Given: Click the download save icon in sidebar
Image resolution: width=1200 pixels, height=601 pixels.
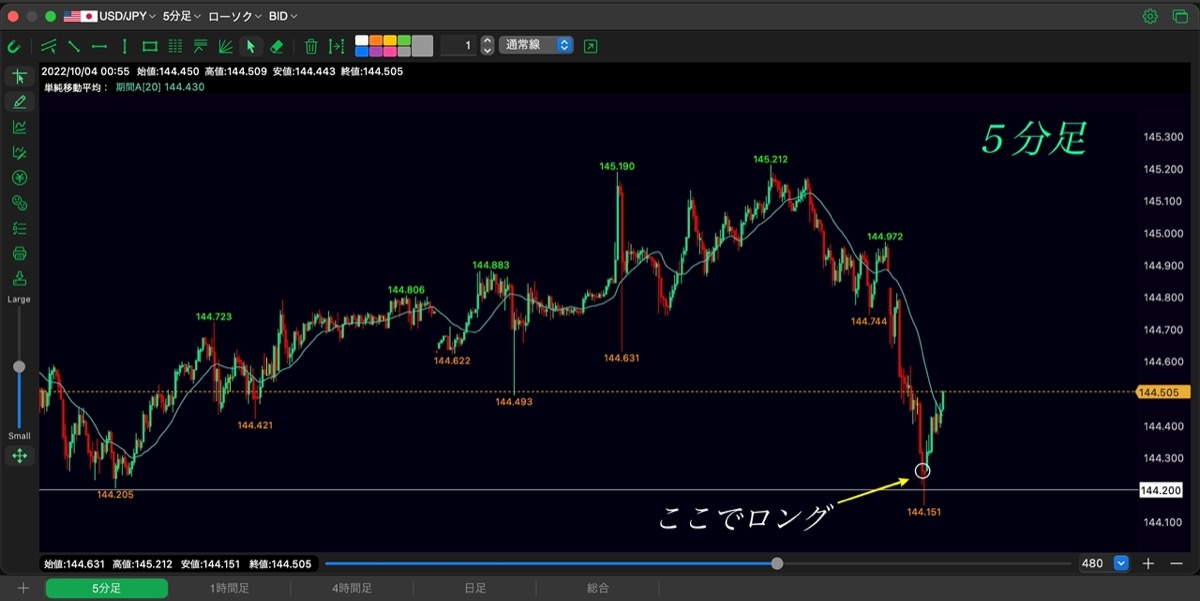Looking at the screenshot, I should pyautogui.click(x=19, y=278).
